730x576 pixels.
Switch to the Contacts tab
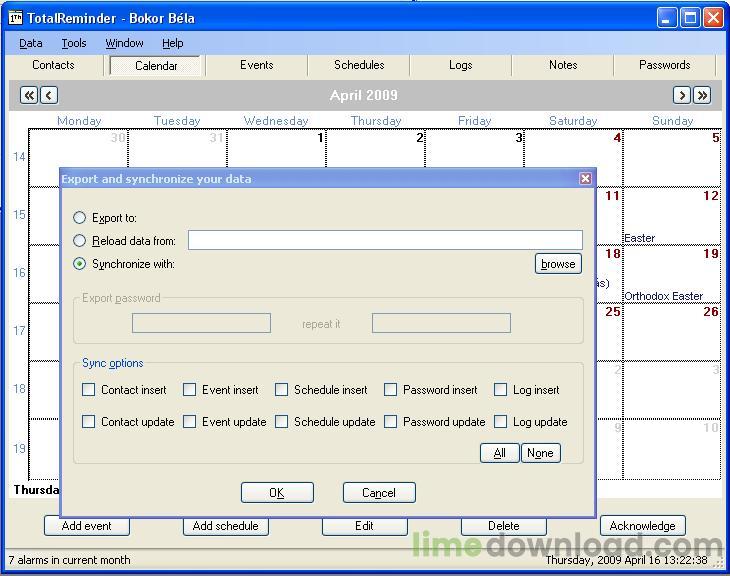[x=53, y=65]
